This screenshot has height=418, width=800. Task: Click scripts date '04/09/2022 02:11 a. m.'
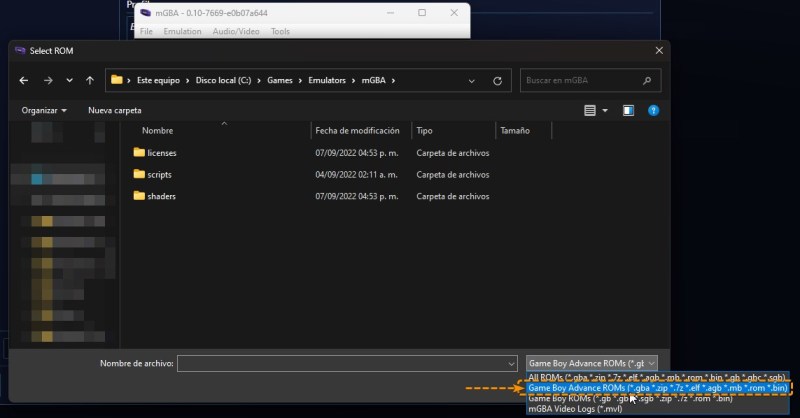357,175
